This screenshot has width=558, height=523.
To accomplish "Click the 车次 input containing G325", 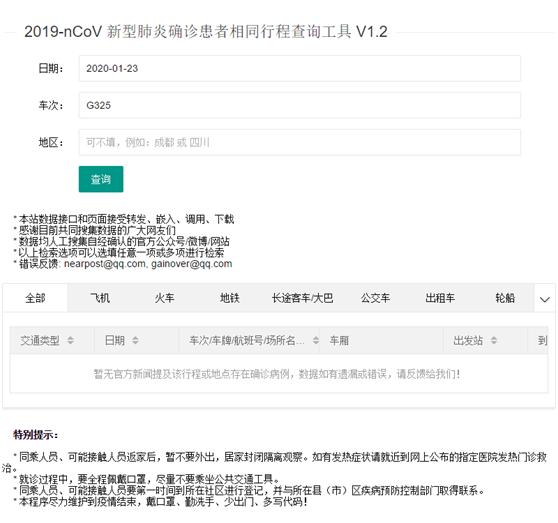I will (x=300, y=105).
